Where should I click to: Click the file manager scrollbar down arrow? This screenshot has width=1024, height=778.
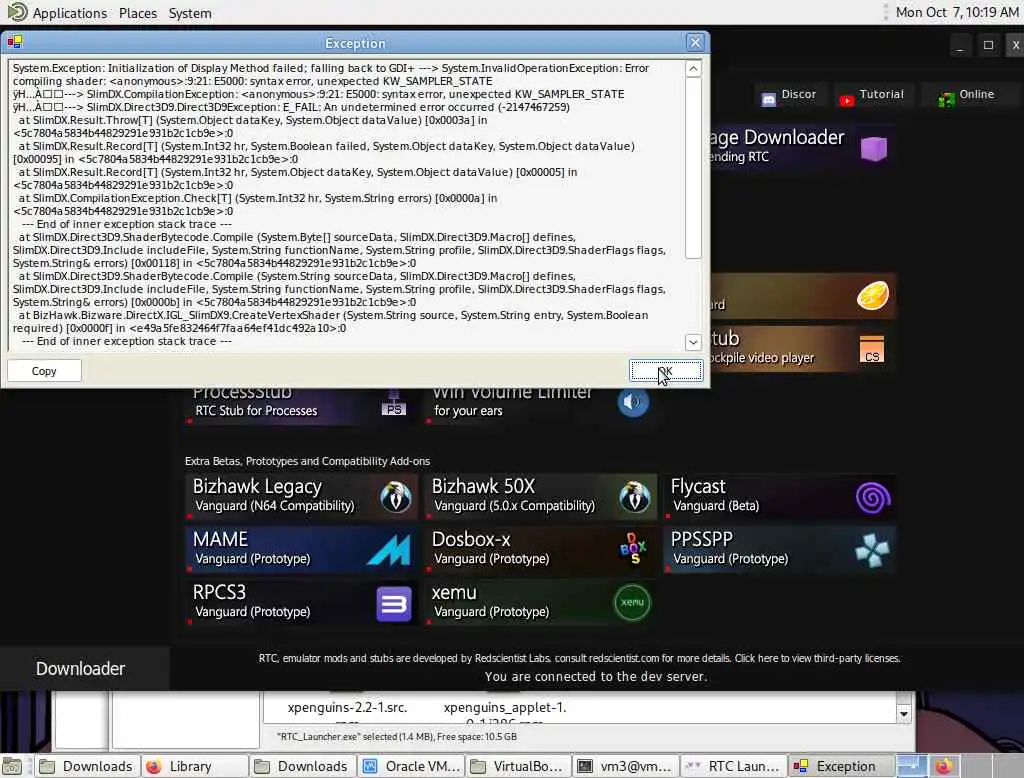point(904,714)
